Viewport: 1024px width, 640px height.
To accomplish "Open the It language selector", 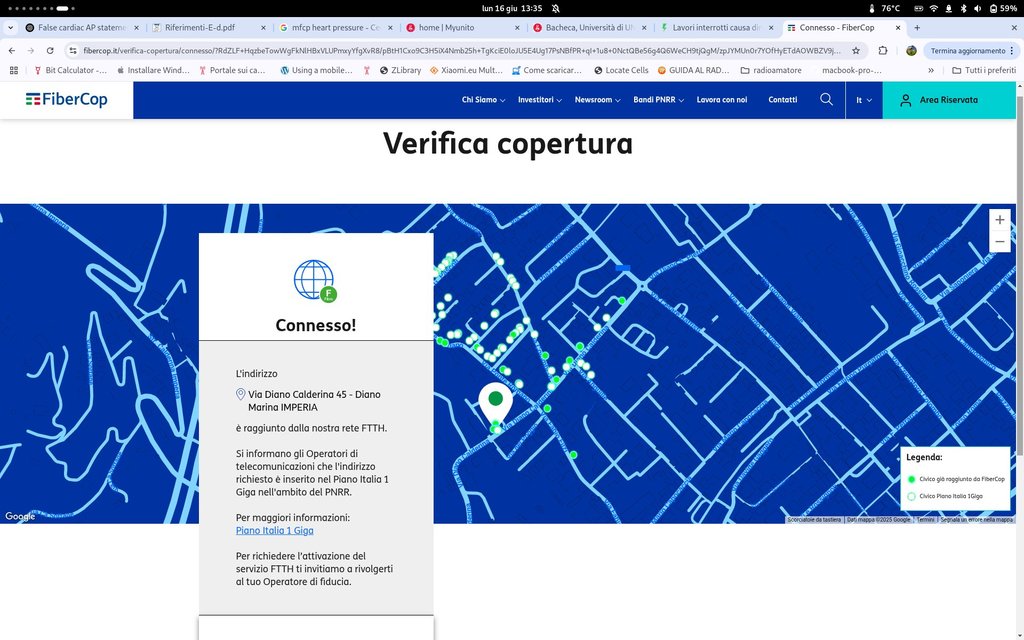I will tap(863, 100).
